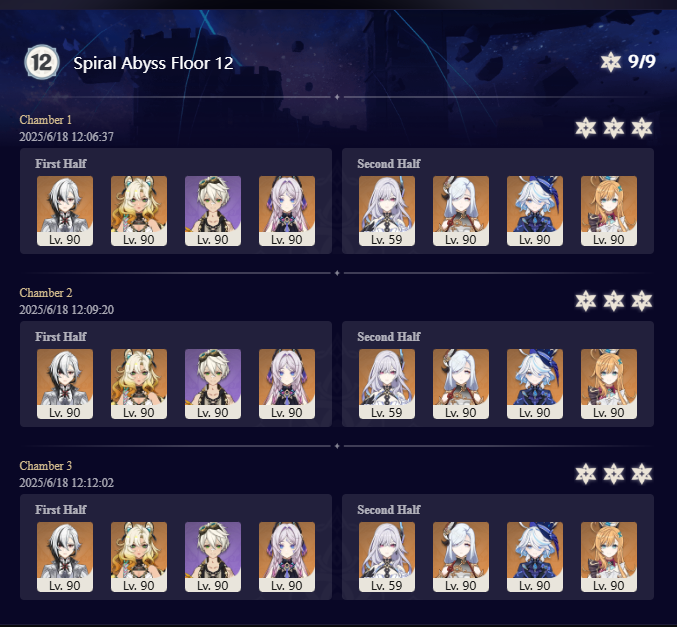Click the middle star of Chamber 3

(614, 474)
